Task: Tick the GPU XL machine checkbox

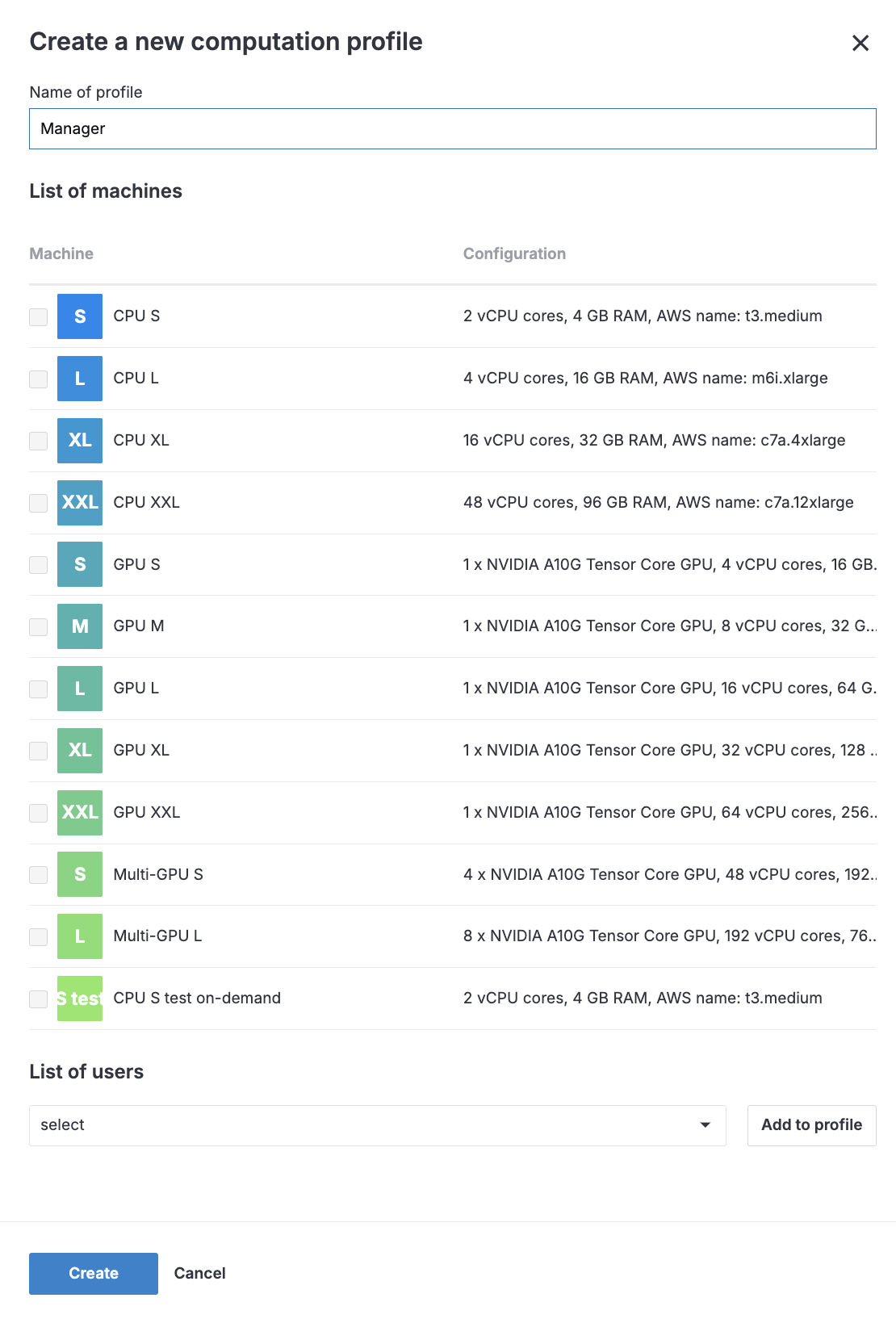Action: pyautogui.click(x=39, y=752)
